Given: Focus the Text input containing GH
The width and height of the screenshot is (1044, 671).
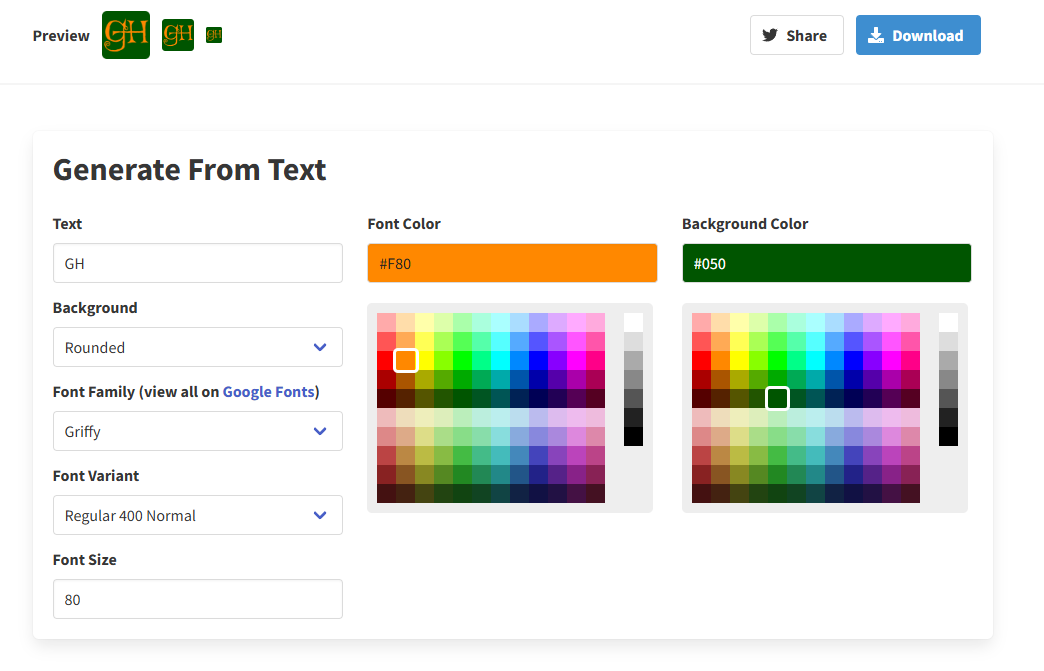Looking at the screenshot, I should 198,263.
